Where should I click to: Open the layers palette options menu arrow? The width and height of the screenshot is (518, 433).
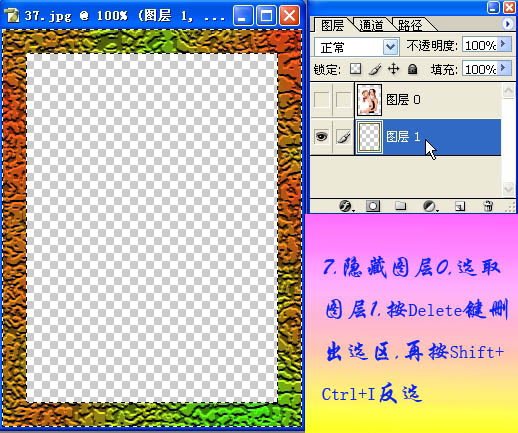point(508,24)
